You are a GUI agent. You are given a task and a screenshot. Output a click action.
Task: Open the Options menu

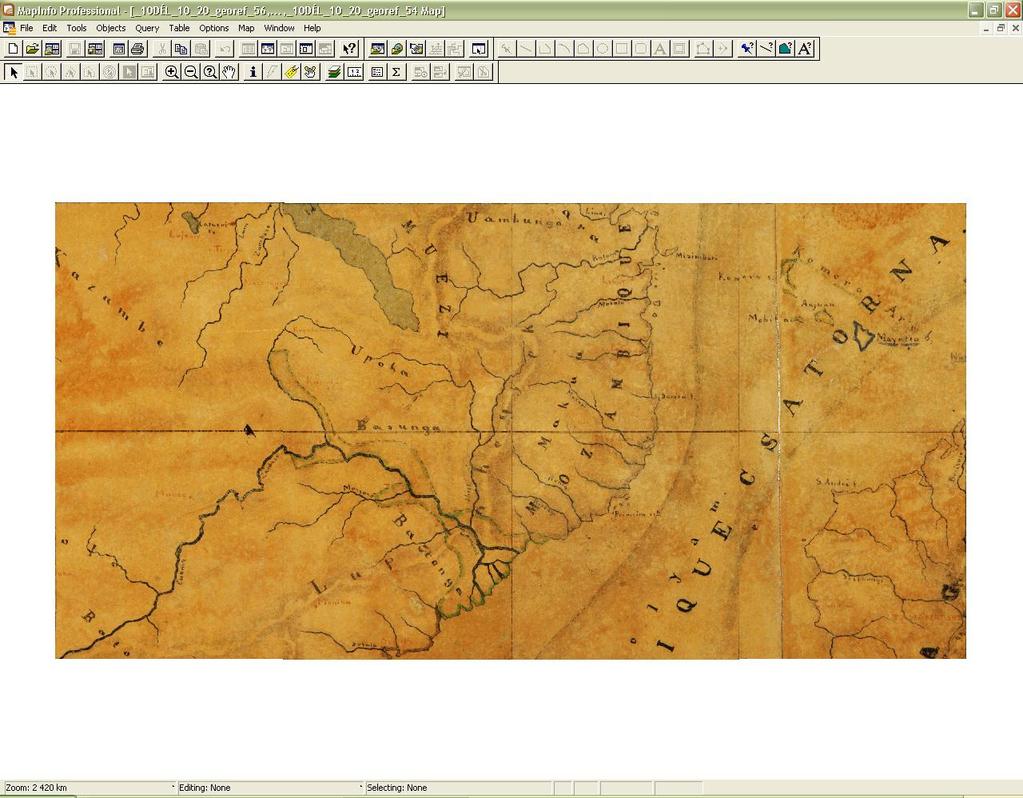(x=214, y=28)
